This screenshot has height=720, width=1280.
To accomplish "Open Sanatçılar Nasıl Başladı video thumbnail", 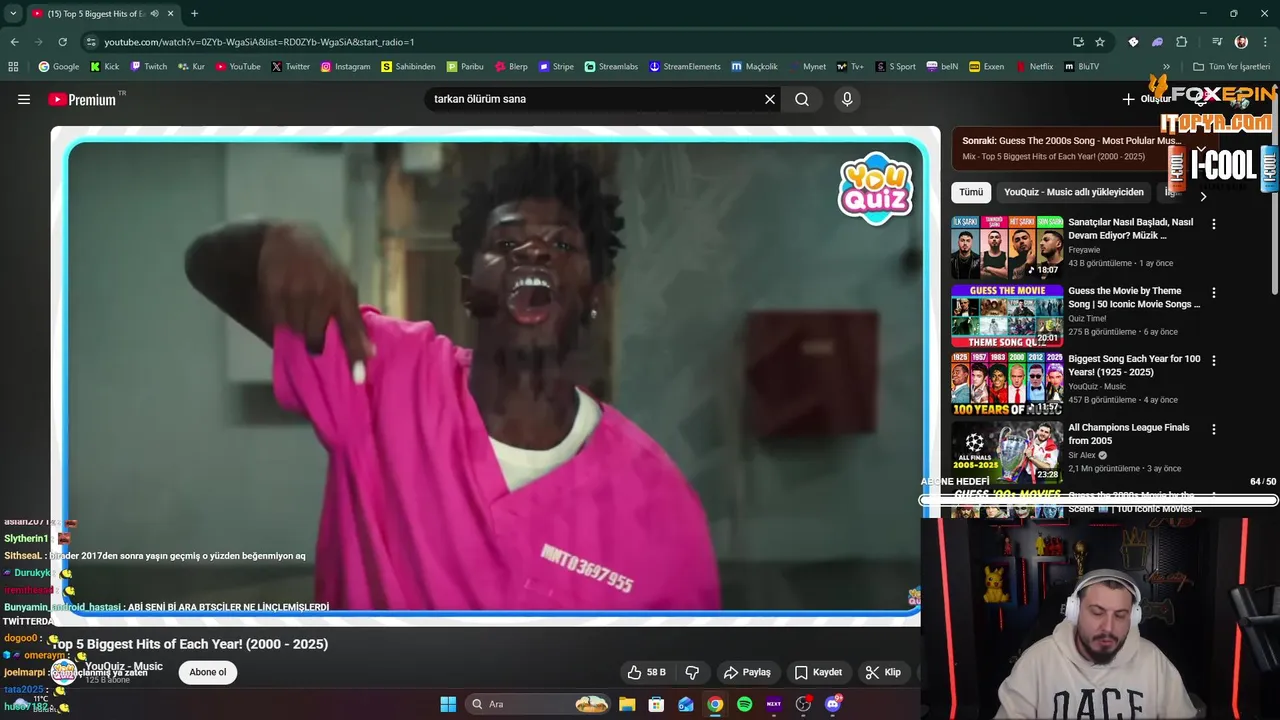I will [x=1007, y=247].
